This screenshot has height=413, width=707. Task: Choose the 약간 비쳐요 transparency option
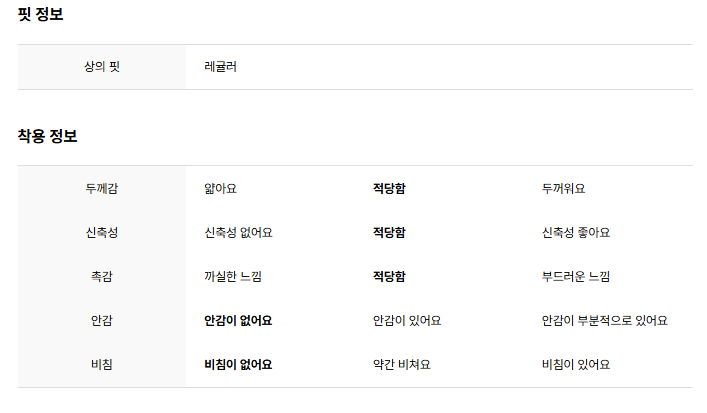(402, 364)
